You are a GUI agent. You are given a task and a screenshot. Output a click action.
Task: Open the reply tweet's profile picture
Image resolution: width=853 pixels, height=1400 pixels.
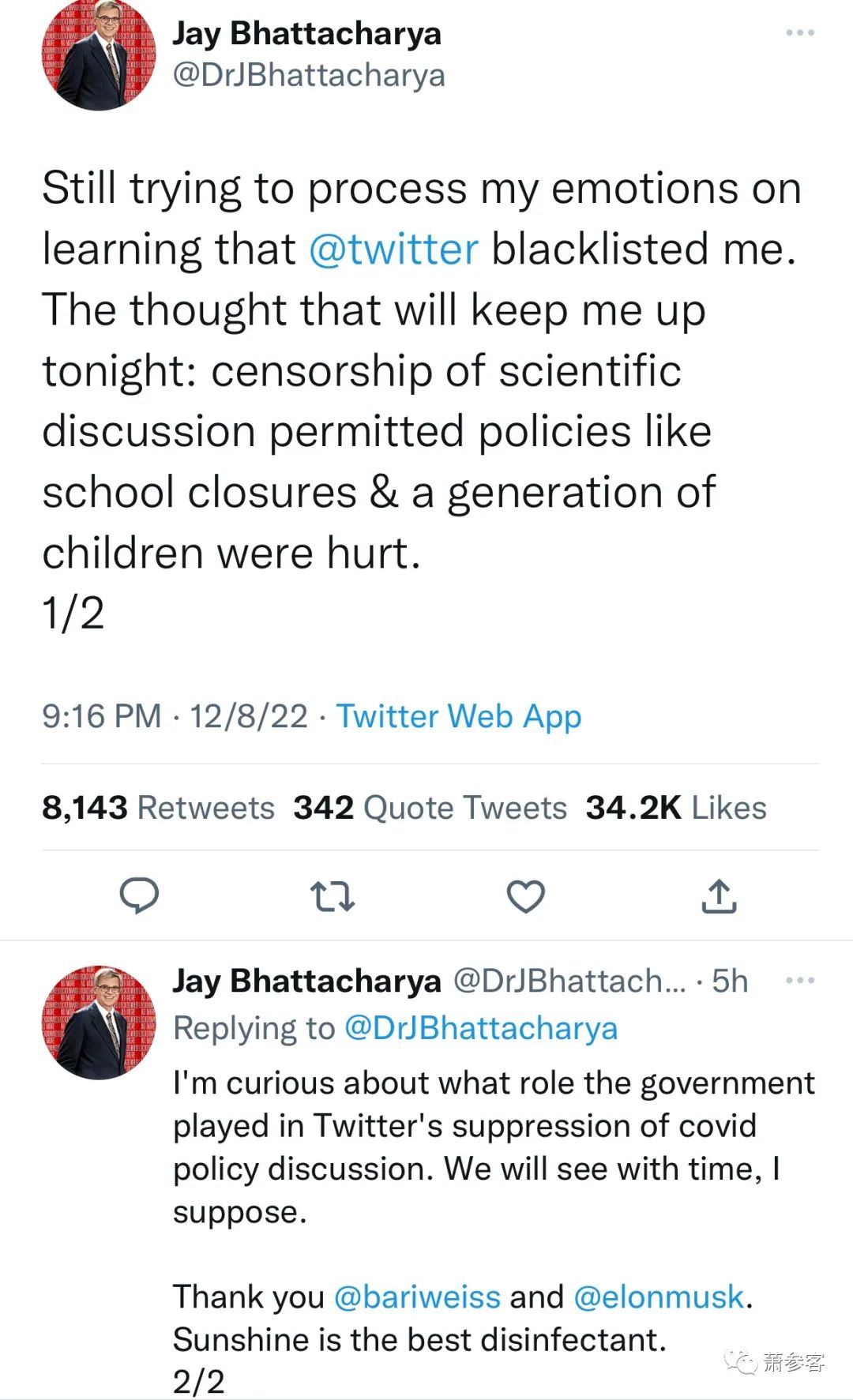pos(99,1022)
